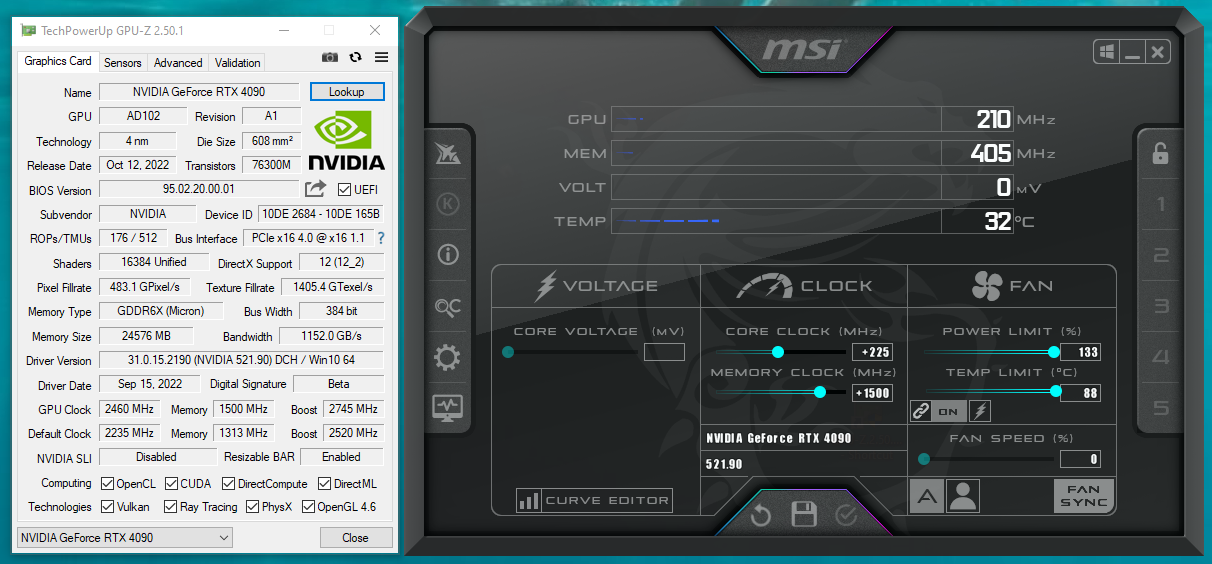Click the Power Limit 133 value field
Viewport: 1212px width, 564px height.
click(1080, 352)
